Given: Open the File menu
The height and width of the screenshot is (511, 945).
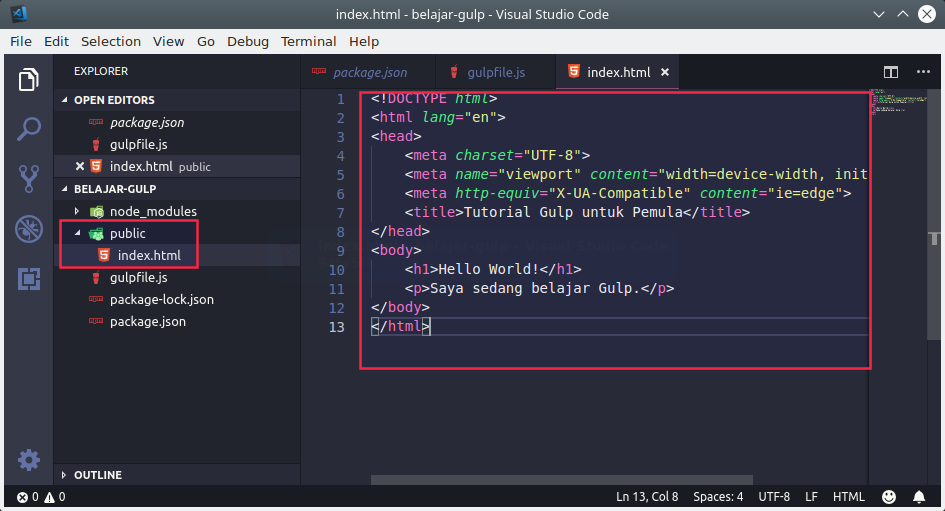Looking at the screenshot, I should point(21,42).
